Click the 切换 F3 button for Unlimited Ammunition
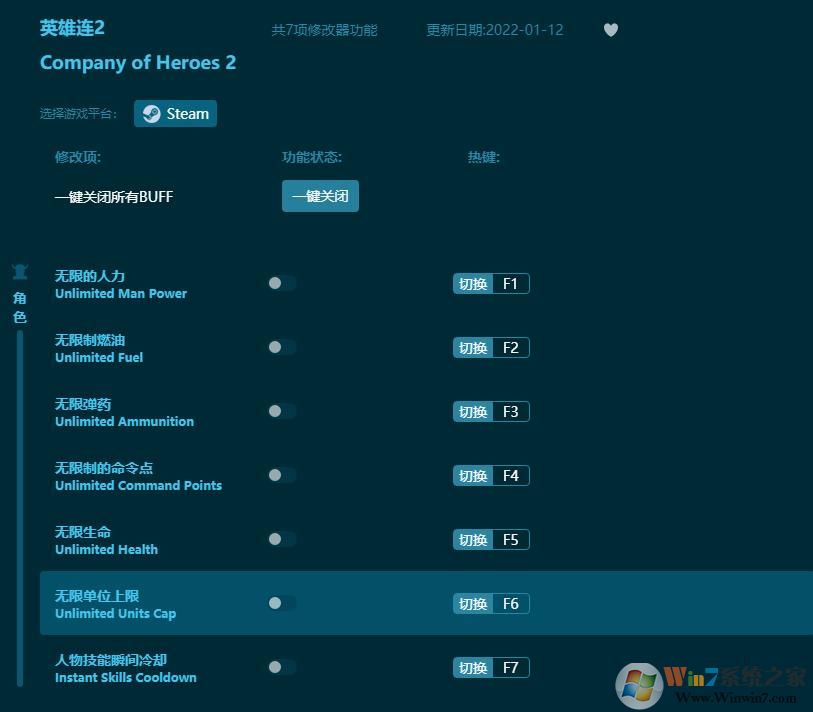This screenshot has width=813, height=712. (x=490, y=411)
